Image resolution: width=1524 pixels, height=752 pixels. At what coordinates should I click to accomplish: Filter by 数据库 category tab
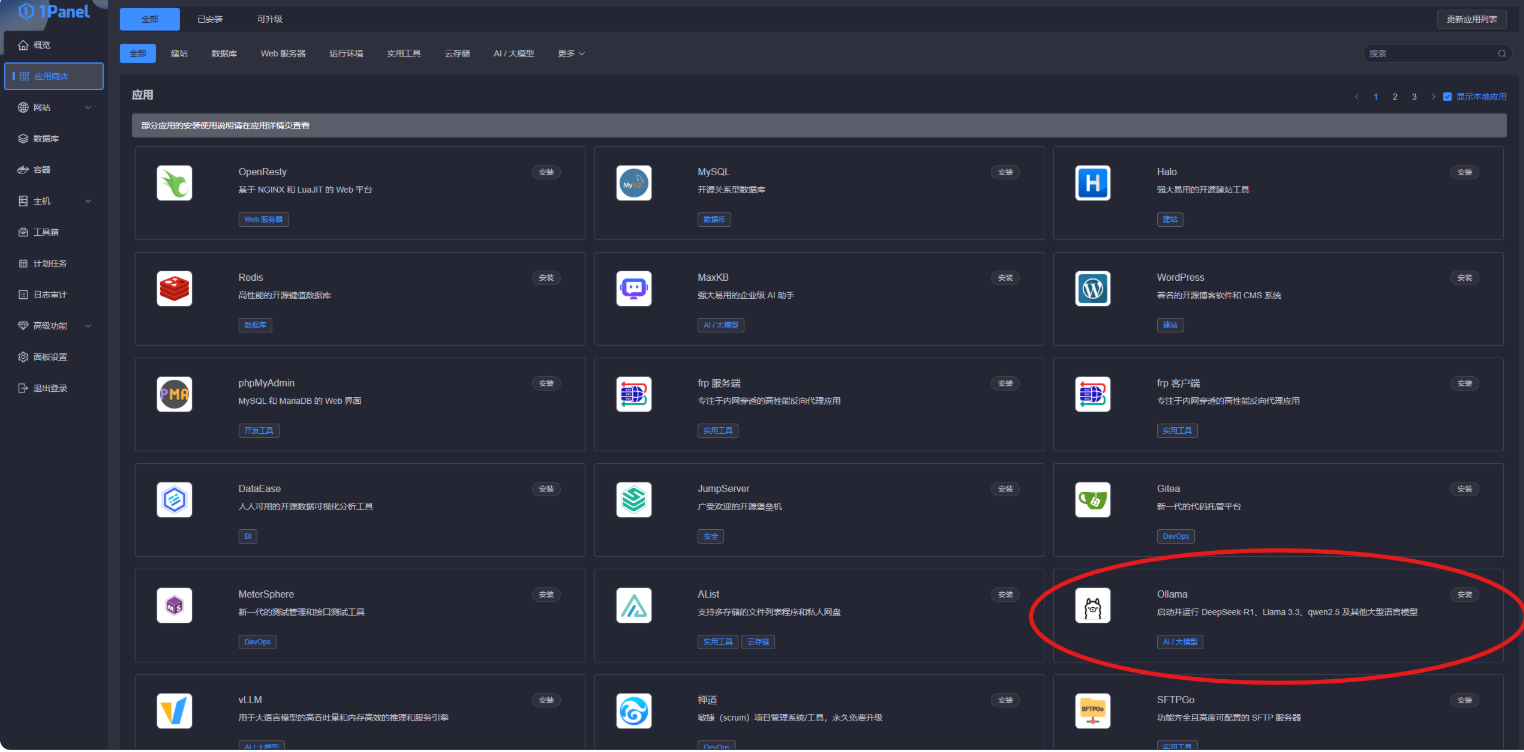click(224, 53)
